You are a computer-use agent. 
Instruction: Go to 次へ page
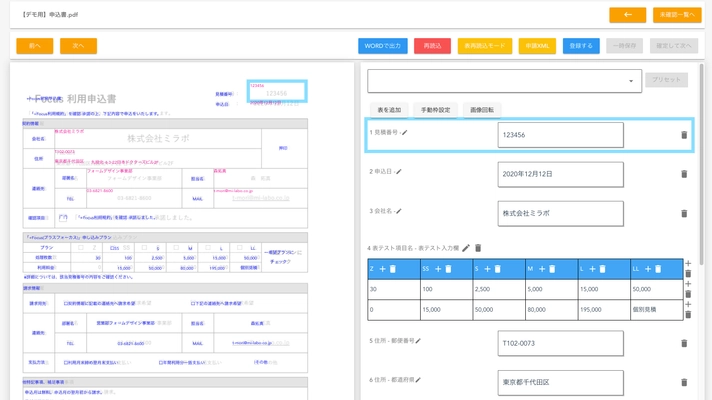[78, 46]
